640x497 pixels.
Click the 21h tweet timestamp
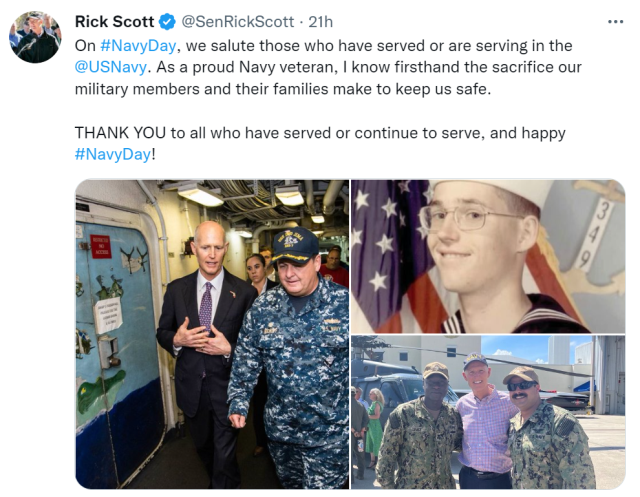320,22
